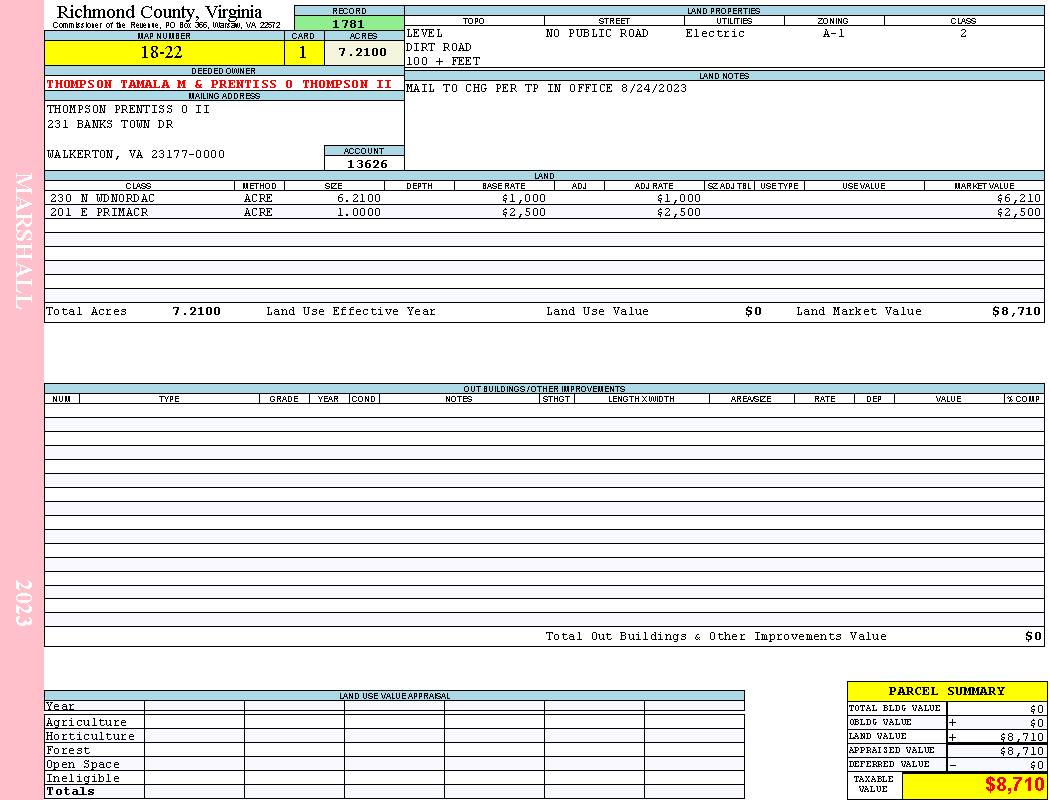Select the DIRT ROAD topo entry

[x=439, y=48]
